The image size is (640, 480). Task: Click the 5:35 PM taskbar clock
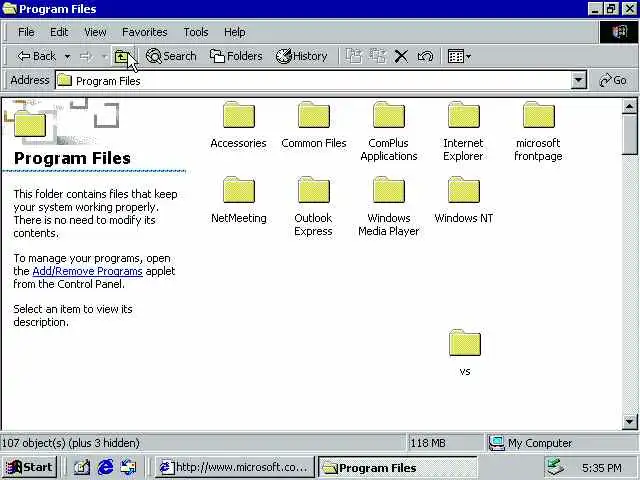pyautogui.click(x=602, y=468)
